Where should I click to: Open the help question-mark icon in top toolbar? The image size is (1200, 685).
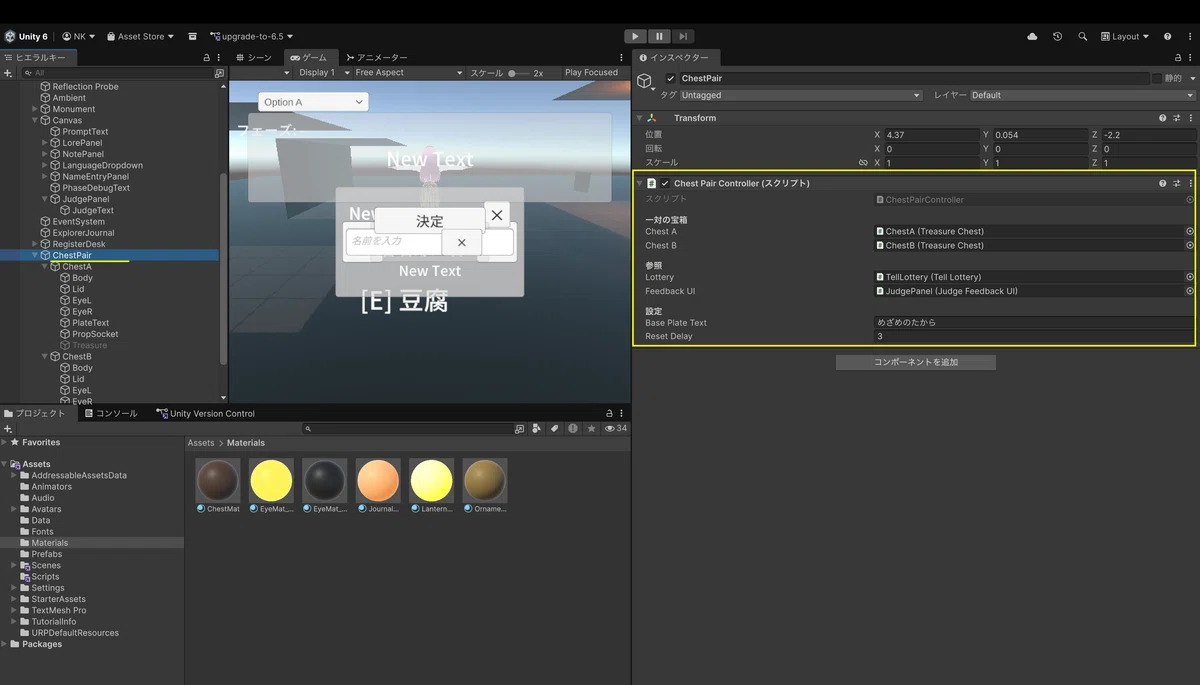point(1168,36)
